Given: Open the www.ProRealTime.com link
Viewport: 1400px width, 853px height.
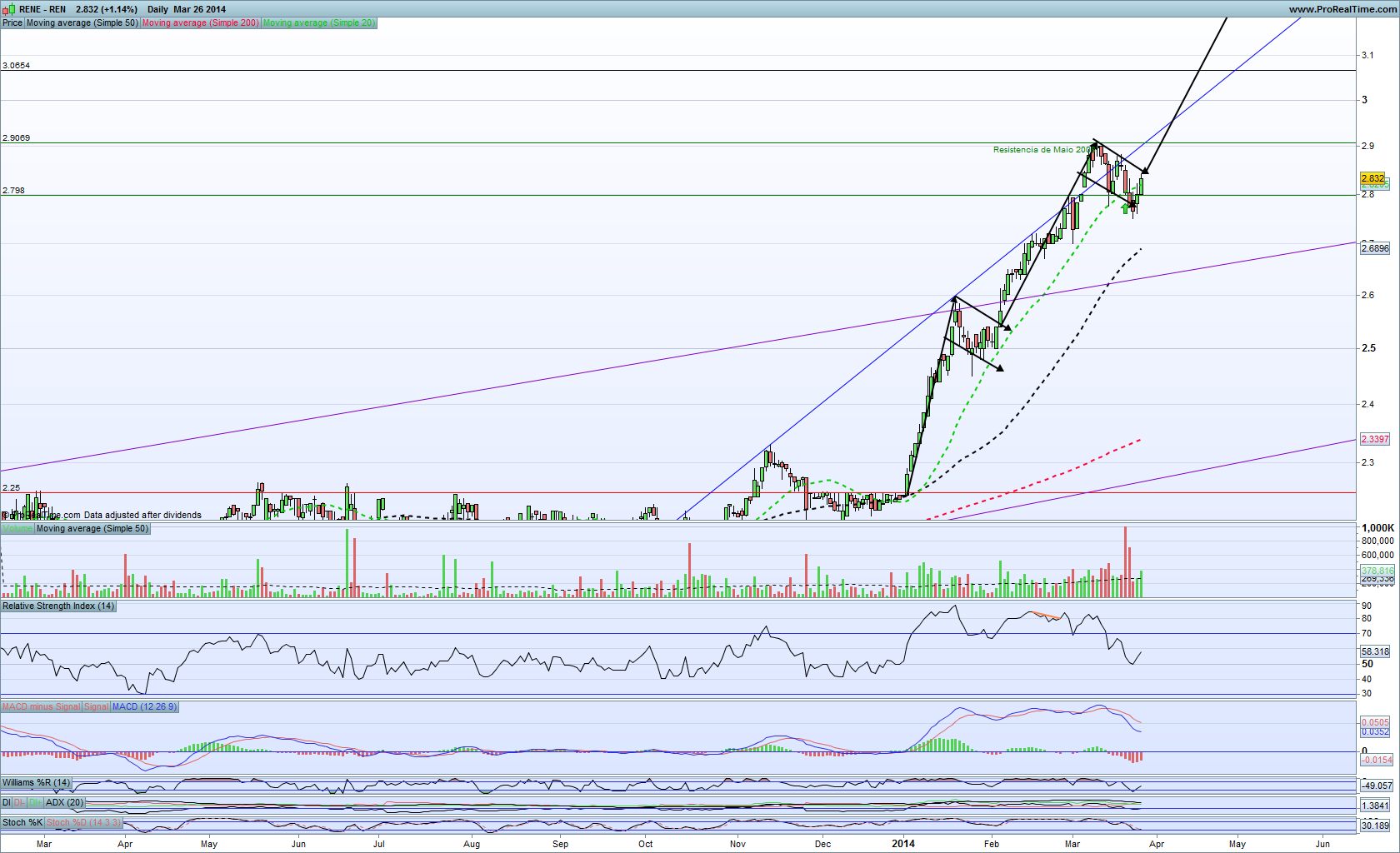Looking at the screenshot, I should tap(1342, 9).
